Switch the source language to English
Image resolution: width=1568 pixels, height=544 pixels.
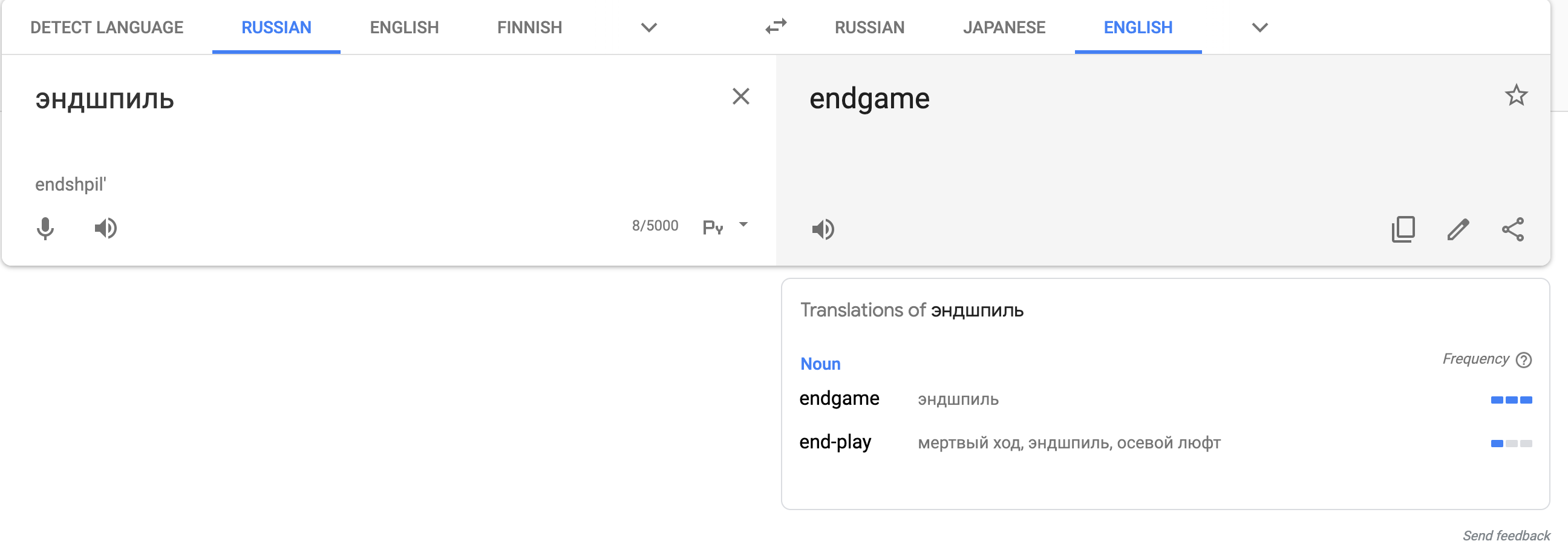click(404, 27)
